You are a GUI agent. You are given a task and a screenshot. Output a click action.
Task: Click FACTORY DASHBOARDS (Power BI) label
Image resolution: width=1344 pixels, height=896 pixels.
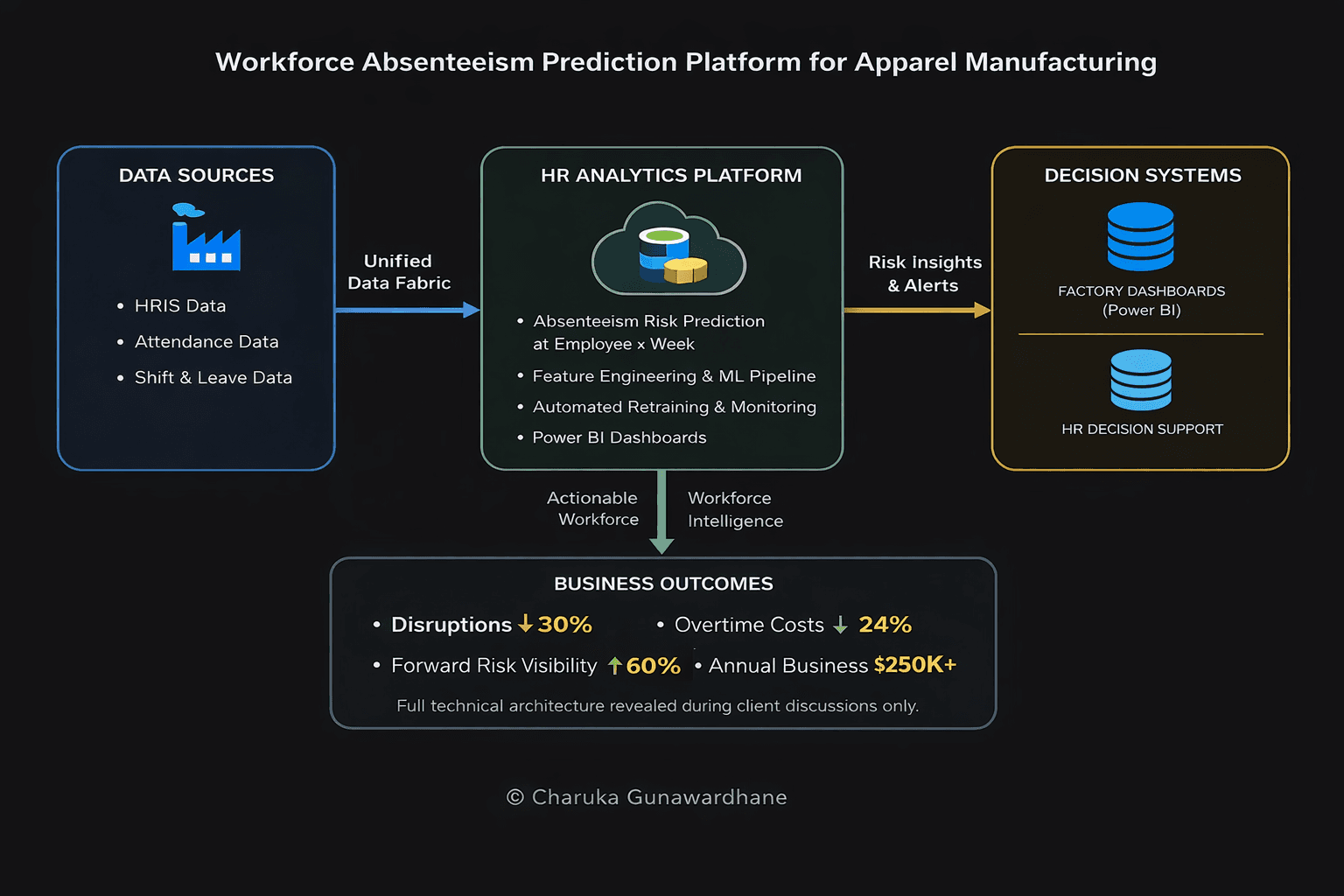[x=1142, y=300]
